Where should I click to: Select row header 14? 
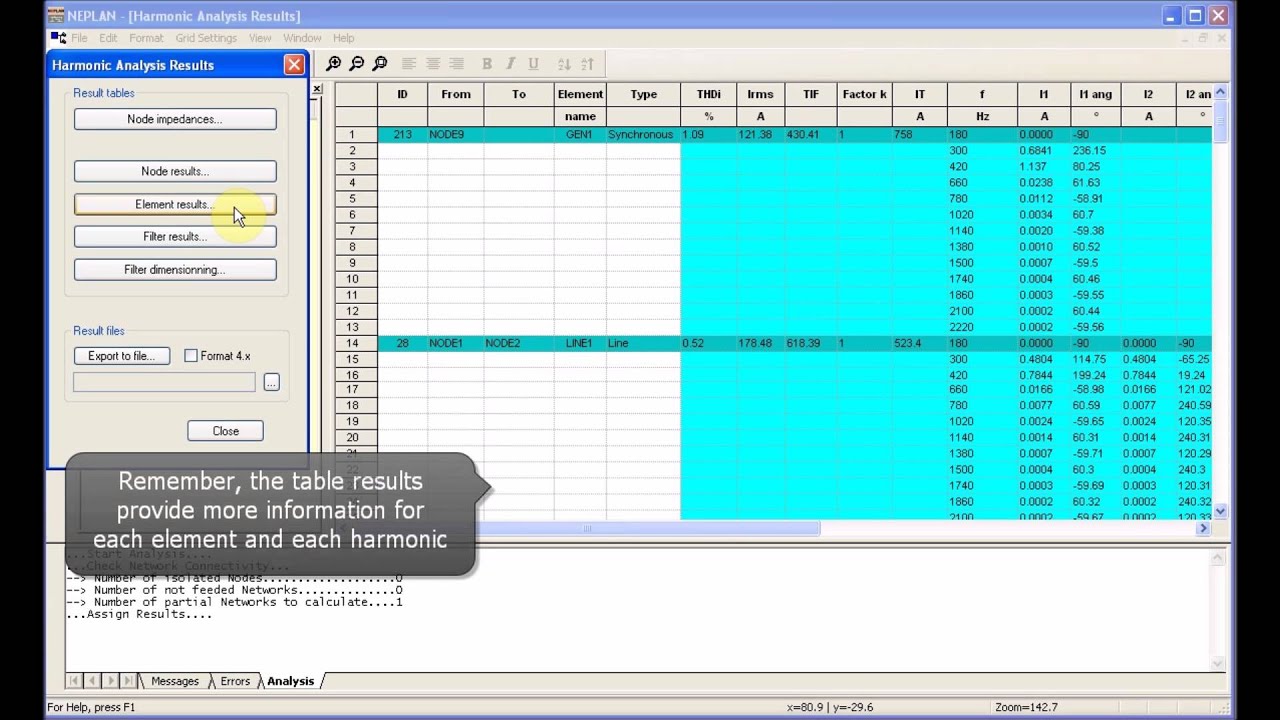[x=356, y=343]
